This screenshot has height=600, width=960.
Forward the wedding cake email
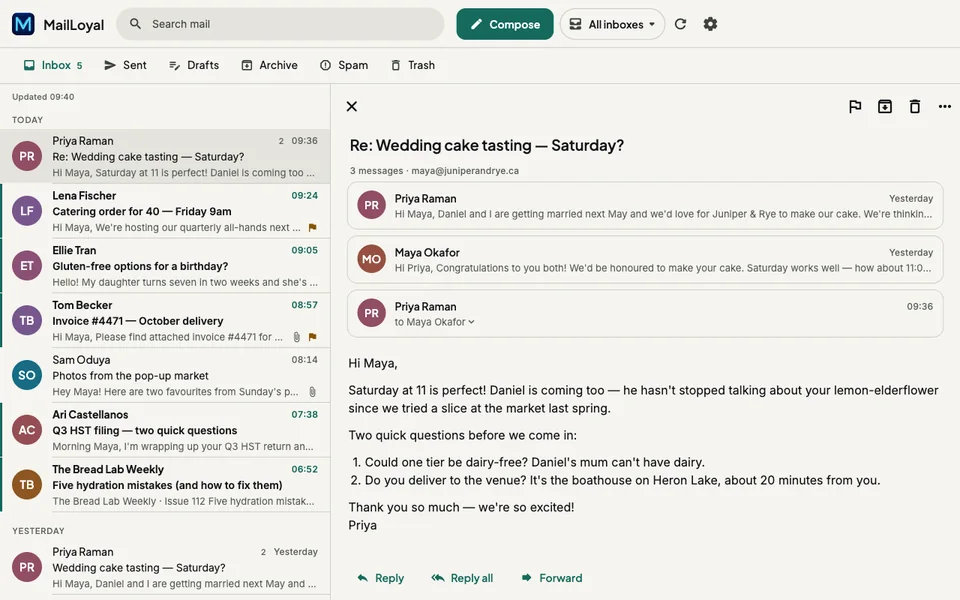click(552, 578)
